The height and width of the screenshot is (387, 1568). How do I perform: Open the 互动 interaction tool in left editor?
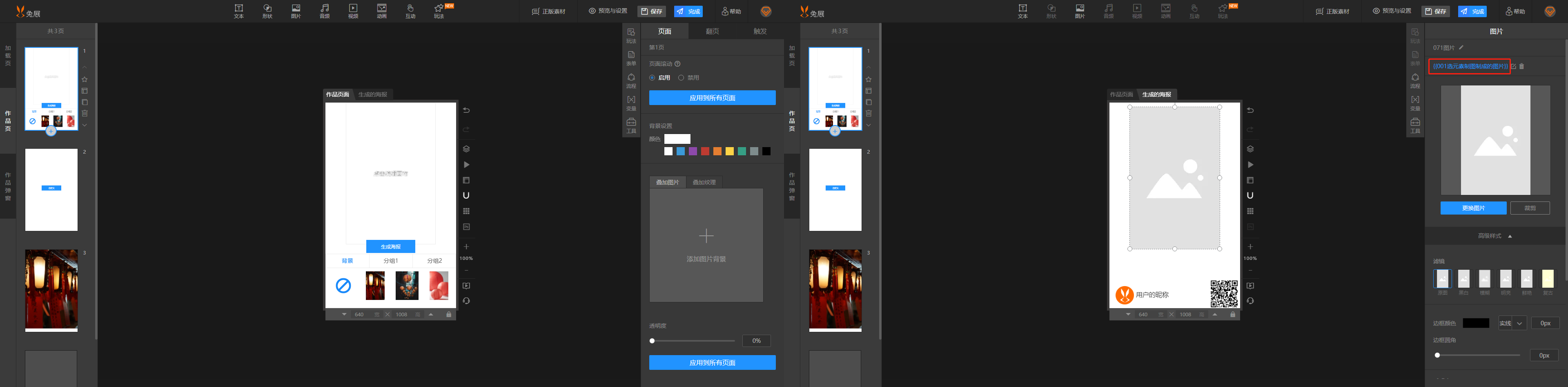click(x=410, y=11)
